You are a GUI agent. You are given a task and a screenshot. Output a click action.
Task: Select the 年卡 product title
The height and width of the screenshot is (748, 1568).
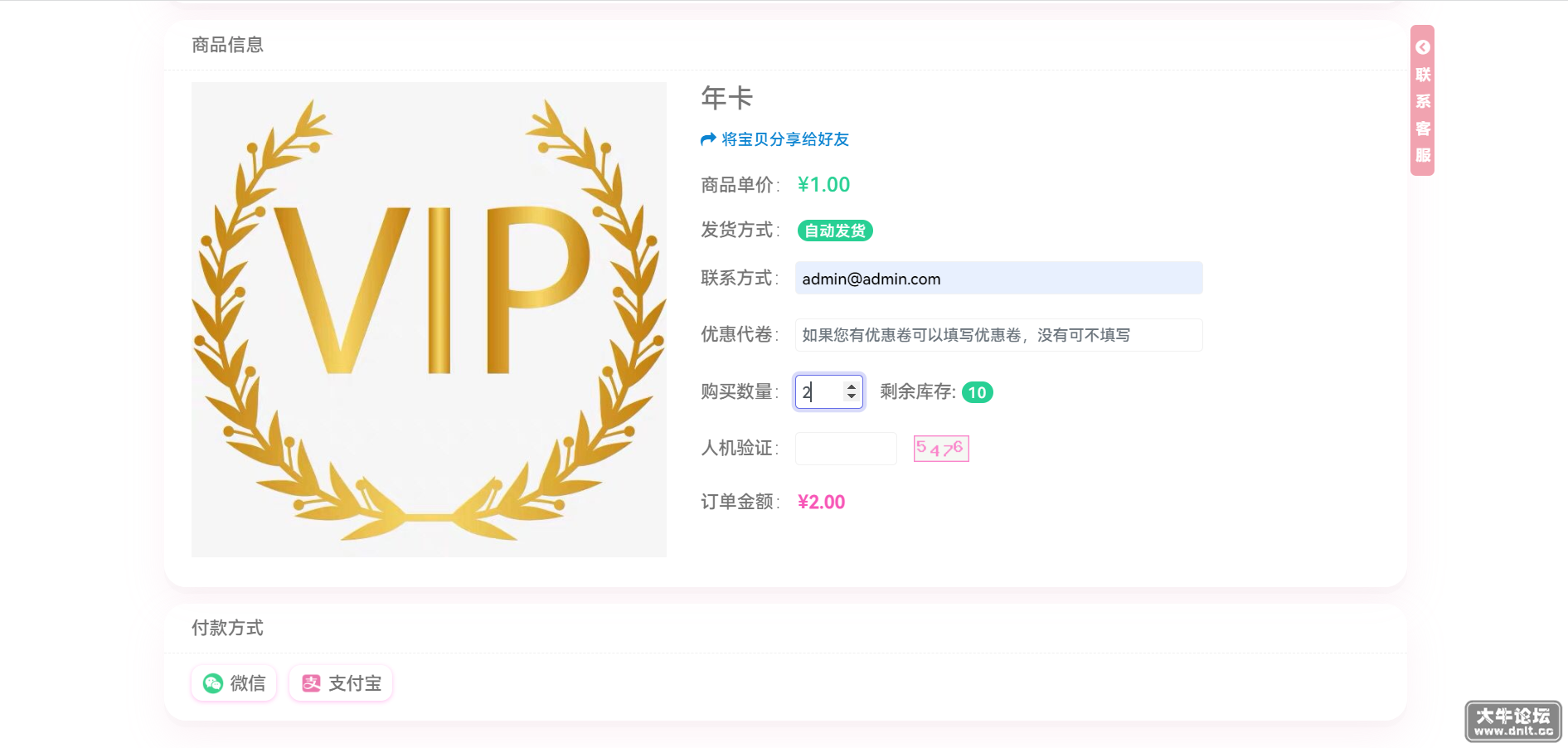coord(727,98)
